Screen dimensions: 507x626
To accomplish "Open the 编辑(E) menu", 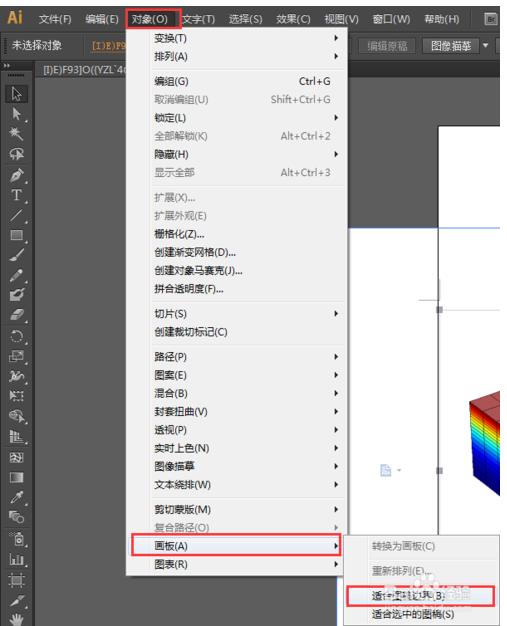I will [102, 19].
